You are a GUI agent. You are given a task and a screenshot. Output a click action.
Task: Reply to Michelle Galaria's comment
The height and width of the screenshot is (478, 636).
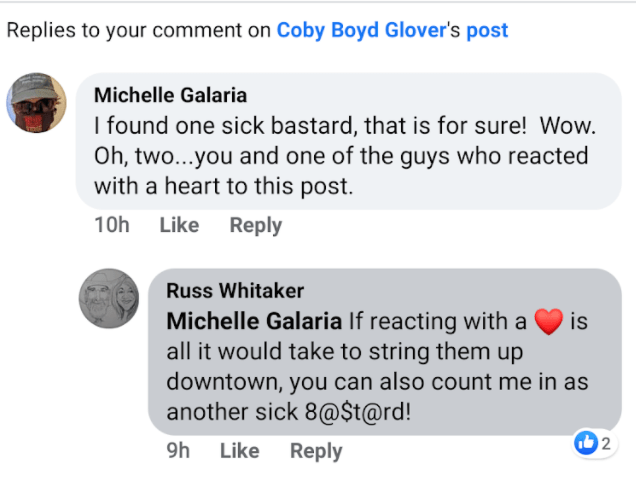coord(255,226)
